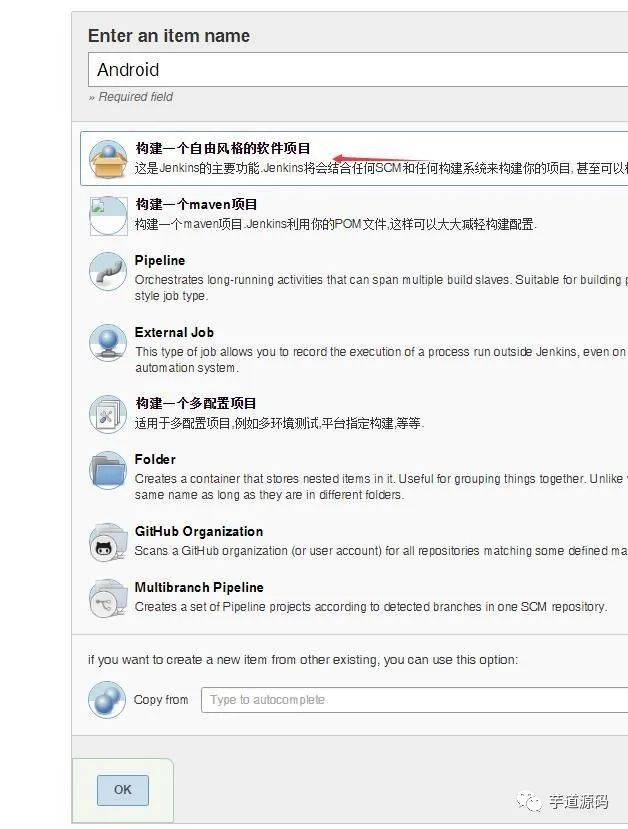Click the Copy from blue spheres icon
628x829 pixels.
107,699
